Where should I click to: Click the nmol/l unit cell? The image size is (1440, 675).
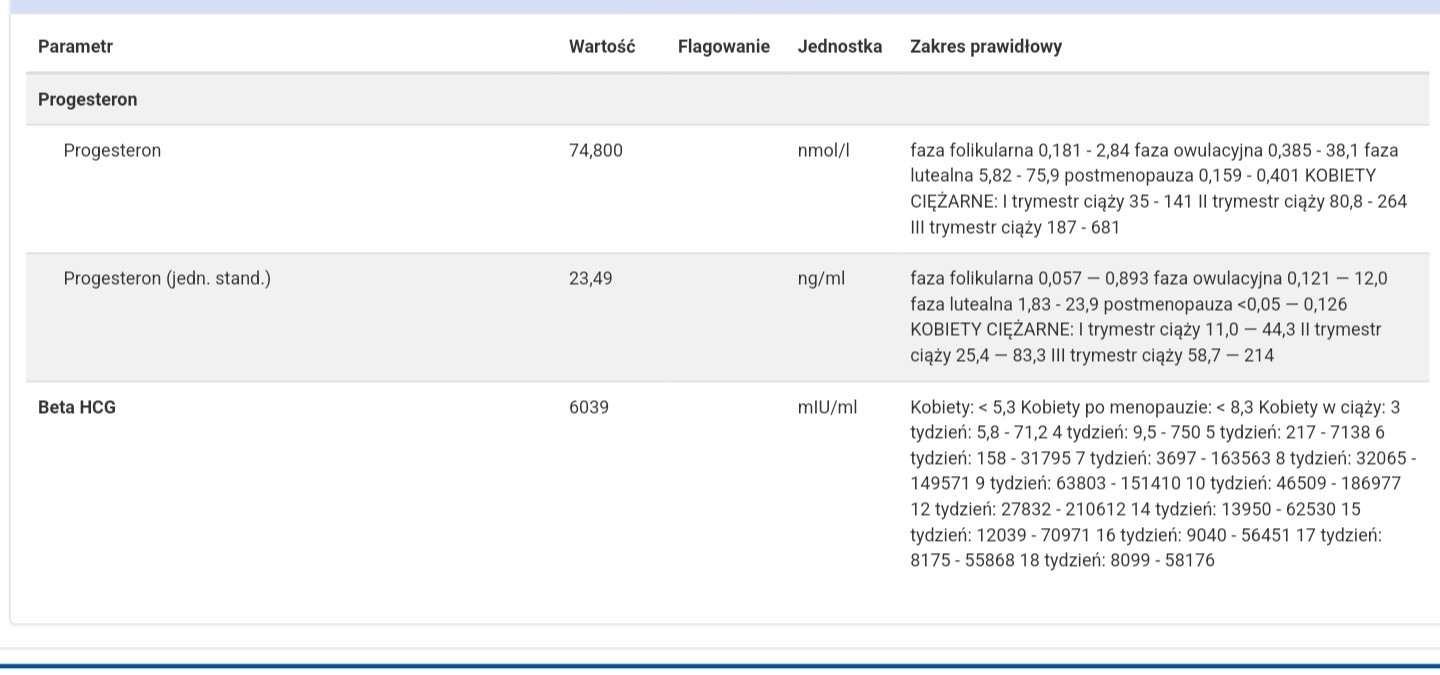[823, 151]
